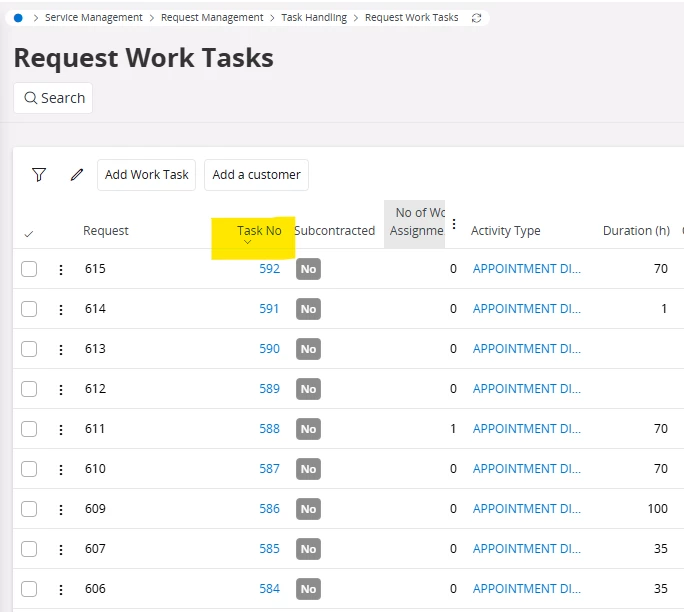
Task: Toggle the select-all rows checkmark
Action: pos(28,234)
